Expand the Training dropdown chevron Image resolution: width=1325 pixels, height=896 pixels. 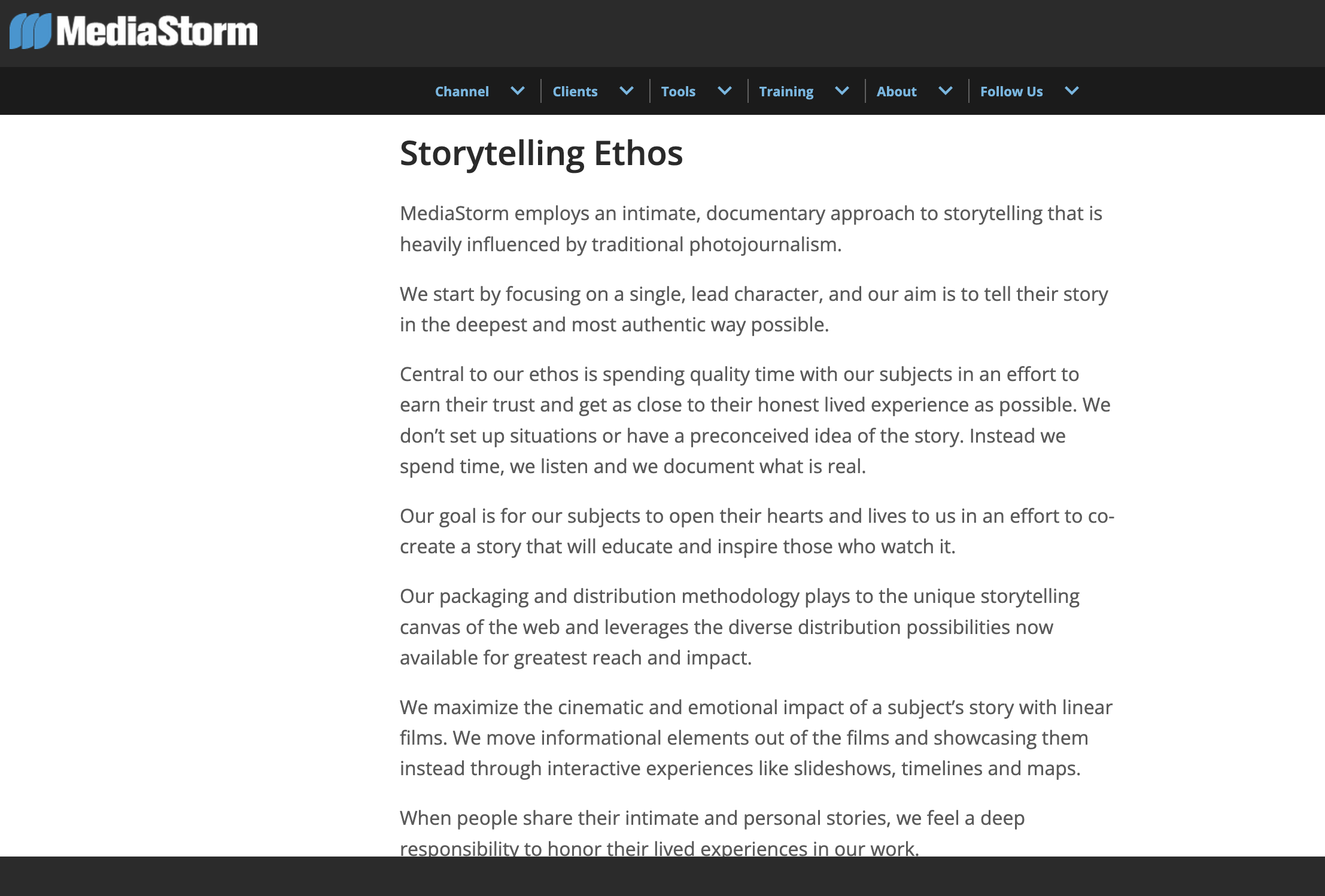click(x=842, y=91)
